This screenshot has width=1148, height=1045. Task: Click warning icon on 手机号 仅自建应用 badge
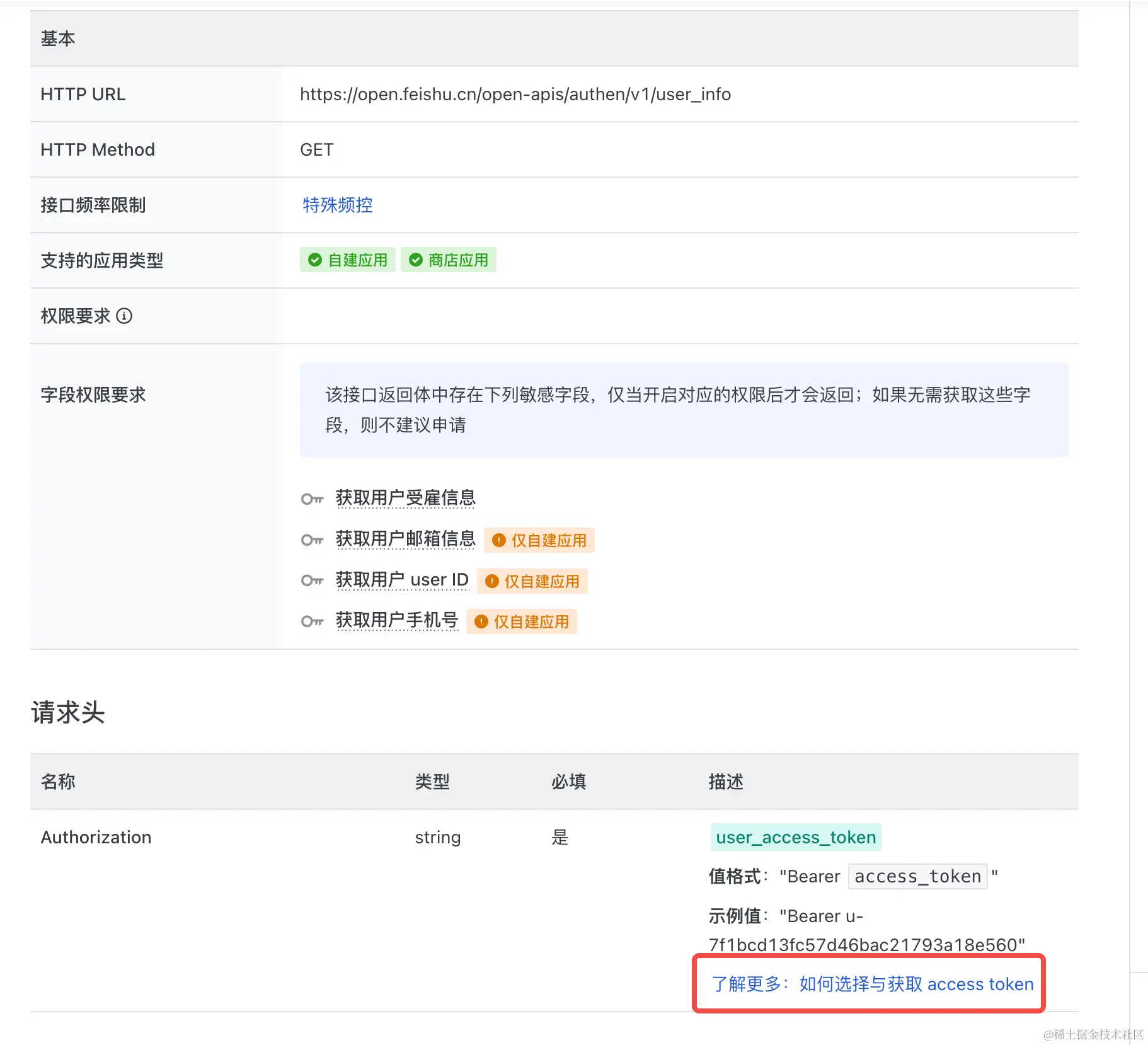(481, 621)
